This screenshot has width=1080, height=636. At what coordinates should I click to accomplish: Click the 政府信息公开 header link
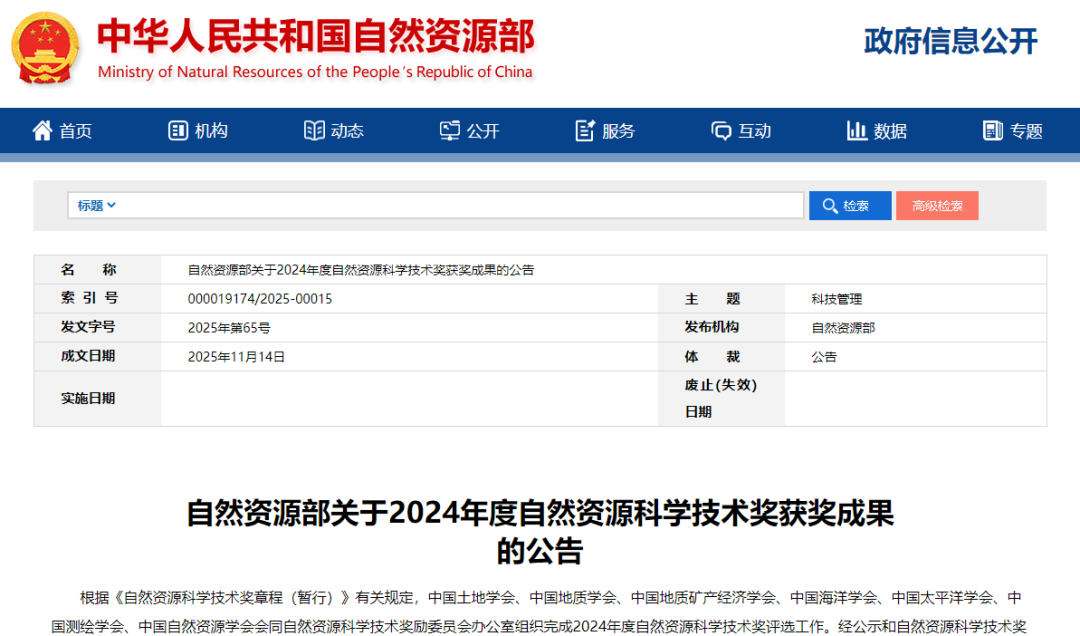(x=950, y=41)
